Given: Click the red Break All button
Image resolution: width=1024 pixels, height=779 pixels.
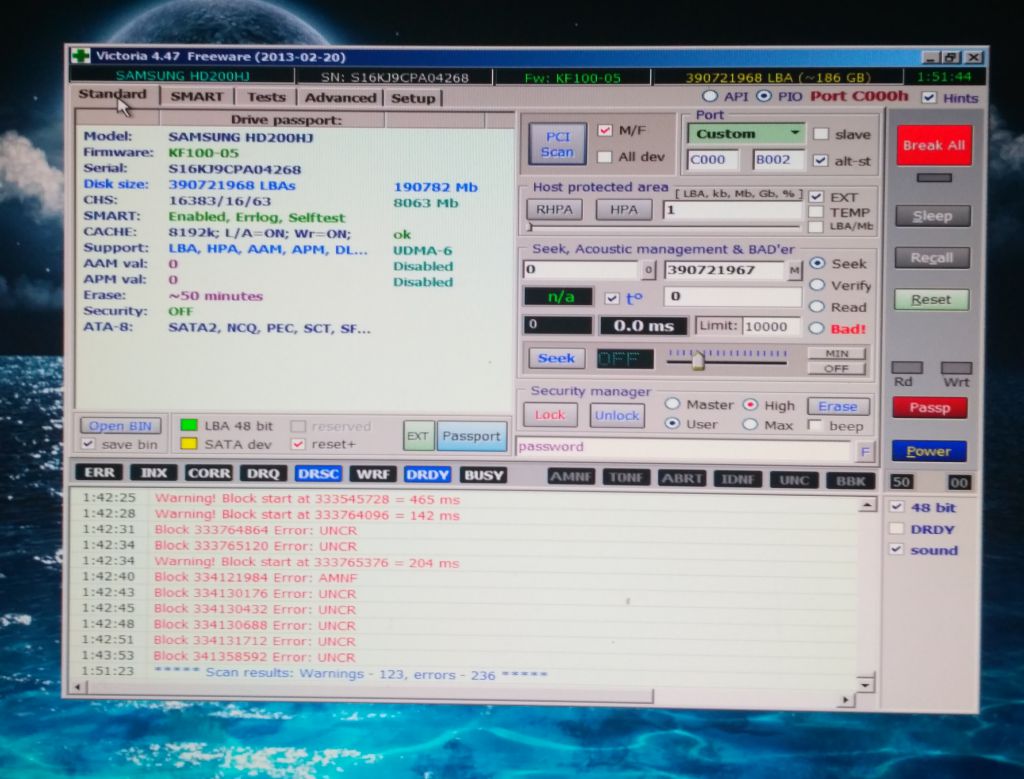Looking at the screenshot, I should point(934,145).
